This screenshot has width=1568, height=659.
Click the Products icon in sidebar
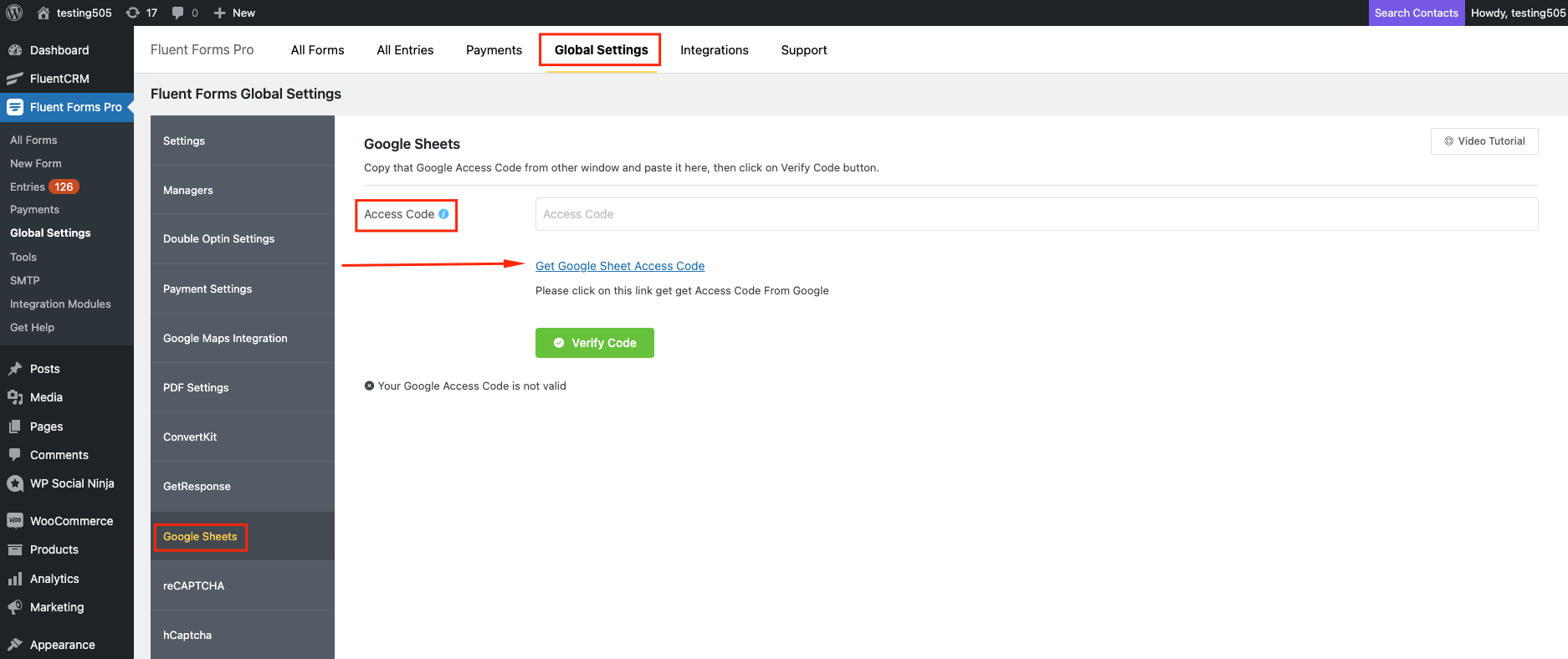(x=15, y=549)
